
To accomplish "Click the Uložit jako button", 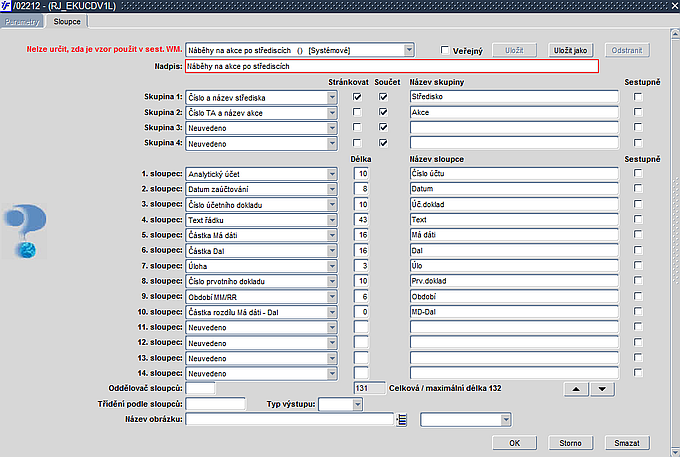I will [570, 50].
